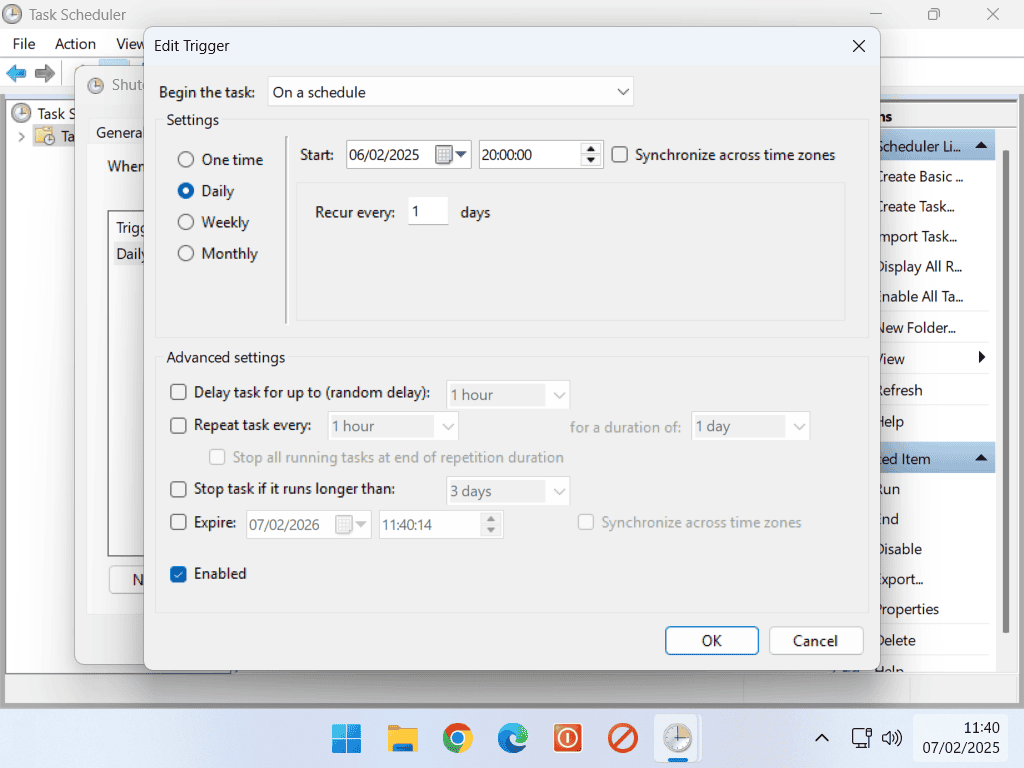This screenshot has height=768, width=1024.
Task: Choose the Monthly schedule option
Action: click(x=186, y=254)
